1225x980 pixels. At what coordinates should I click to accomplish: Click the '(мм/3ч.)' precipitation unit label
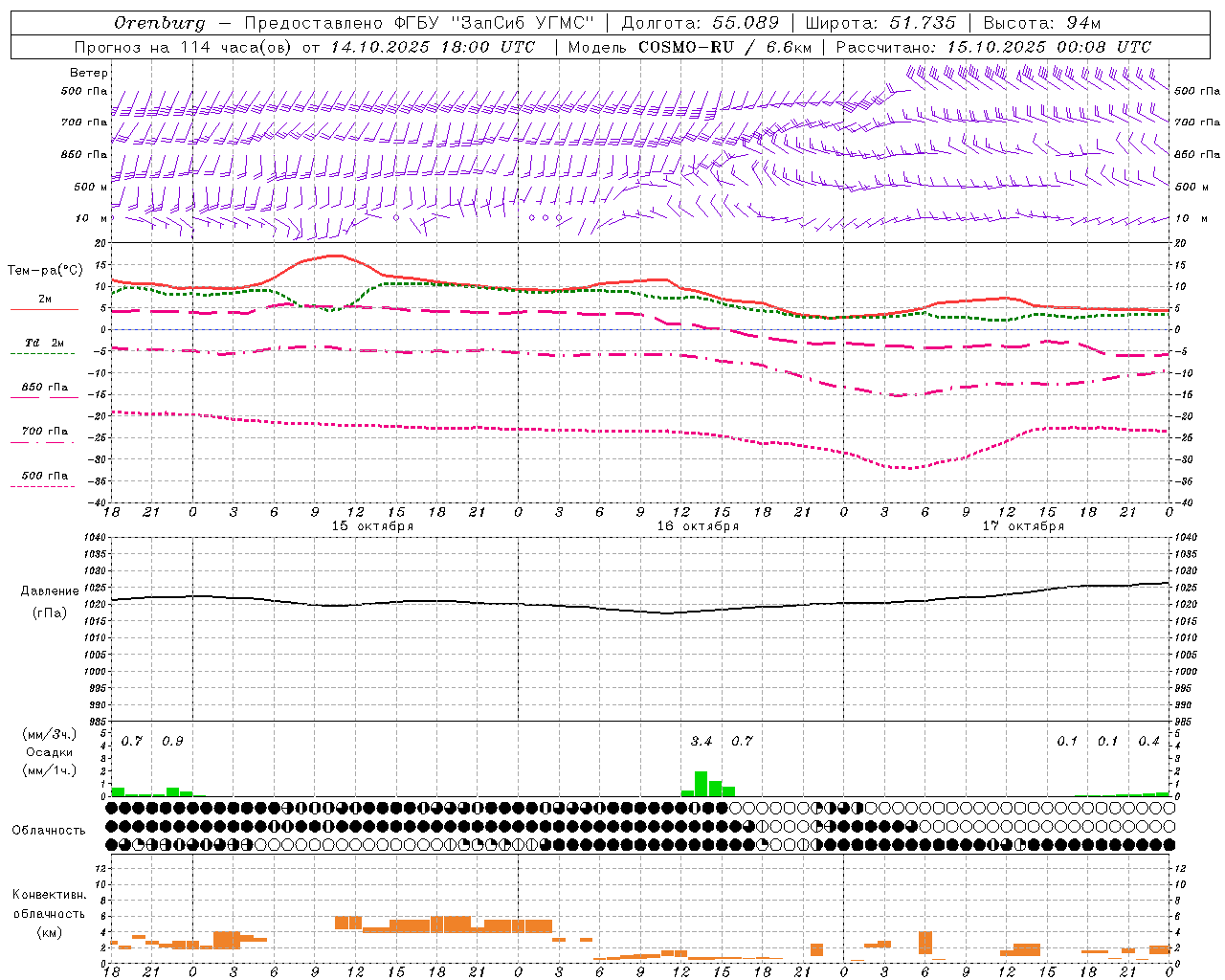pos(50,735)
